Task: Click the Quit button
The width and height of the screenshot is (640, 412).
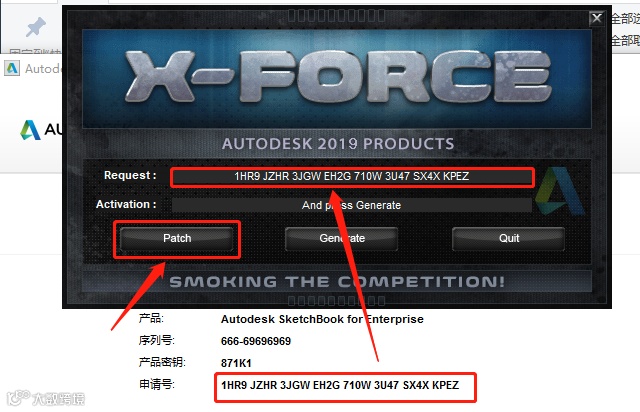Action: pyautogui.click(x=509, y=238)
